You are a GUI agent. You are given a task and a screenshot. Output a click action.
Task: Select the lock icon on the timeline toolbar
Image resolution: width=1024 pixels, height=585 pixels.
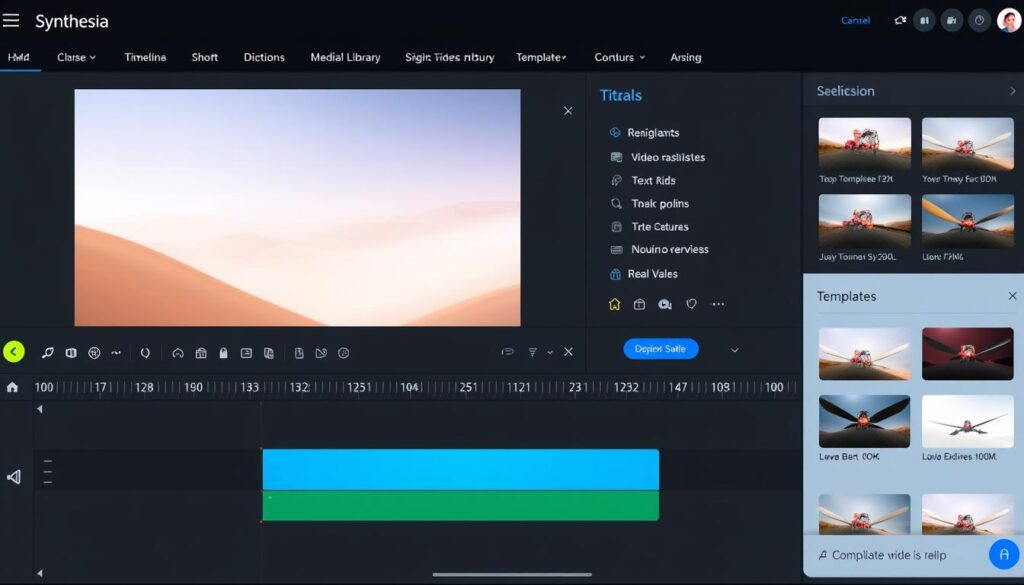coord(221,352)
